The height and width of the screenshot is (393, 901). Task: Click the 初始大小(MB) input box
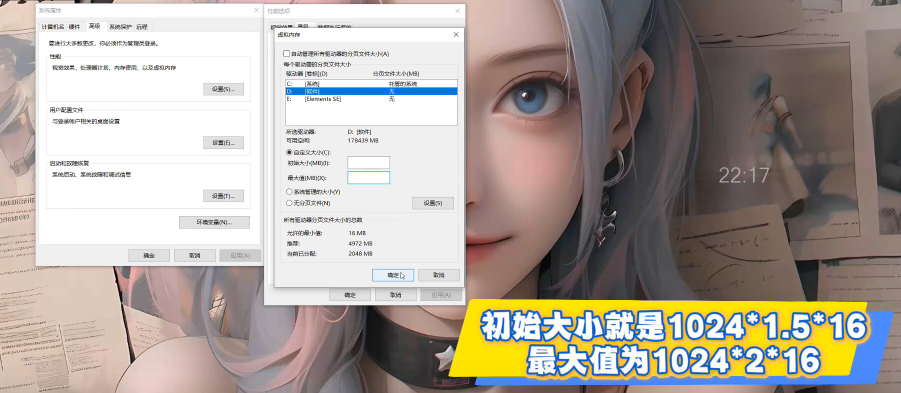click(x=368, y=163)
